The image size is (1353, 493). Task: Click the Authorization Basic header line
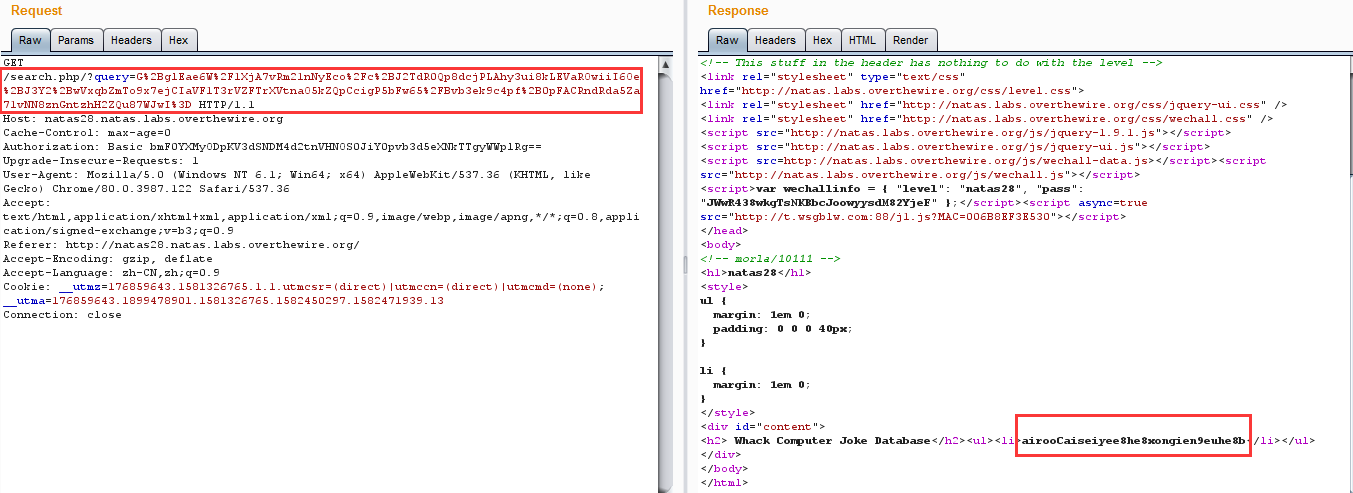click(x=272, y=146)
